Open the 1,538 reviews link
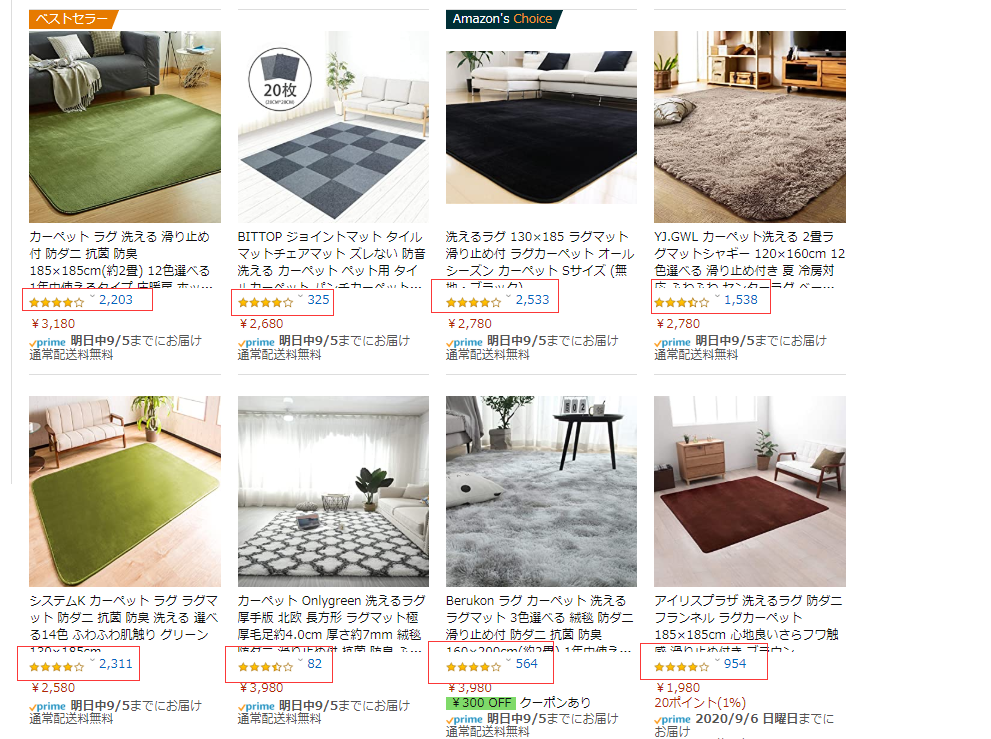Screen dimensions: 991x739 [x=741, y=300]
